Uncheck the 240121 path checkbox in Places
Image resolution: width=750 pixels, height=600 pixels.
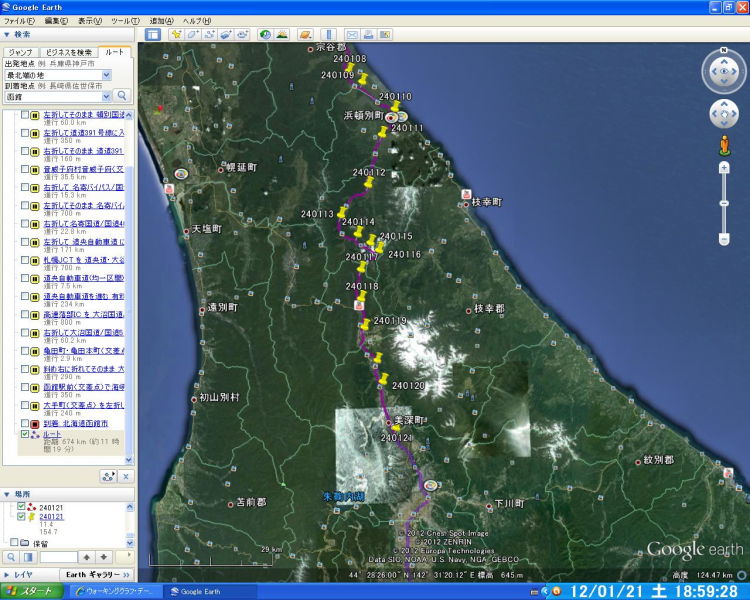[x=21, y=507]
